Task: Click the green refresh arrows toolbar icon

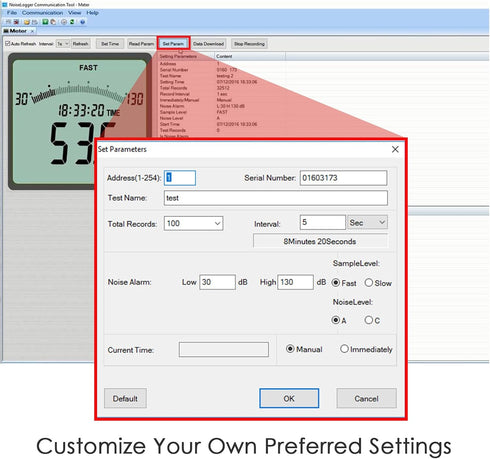Action: [72, 22]
